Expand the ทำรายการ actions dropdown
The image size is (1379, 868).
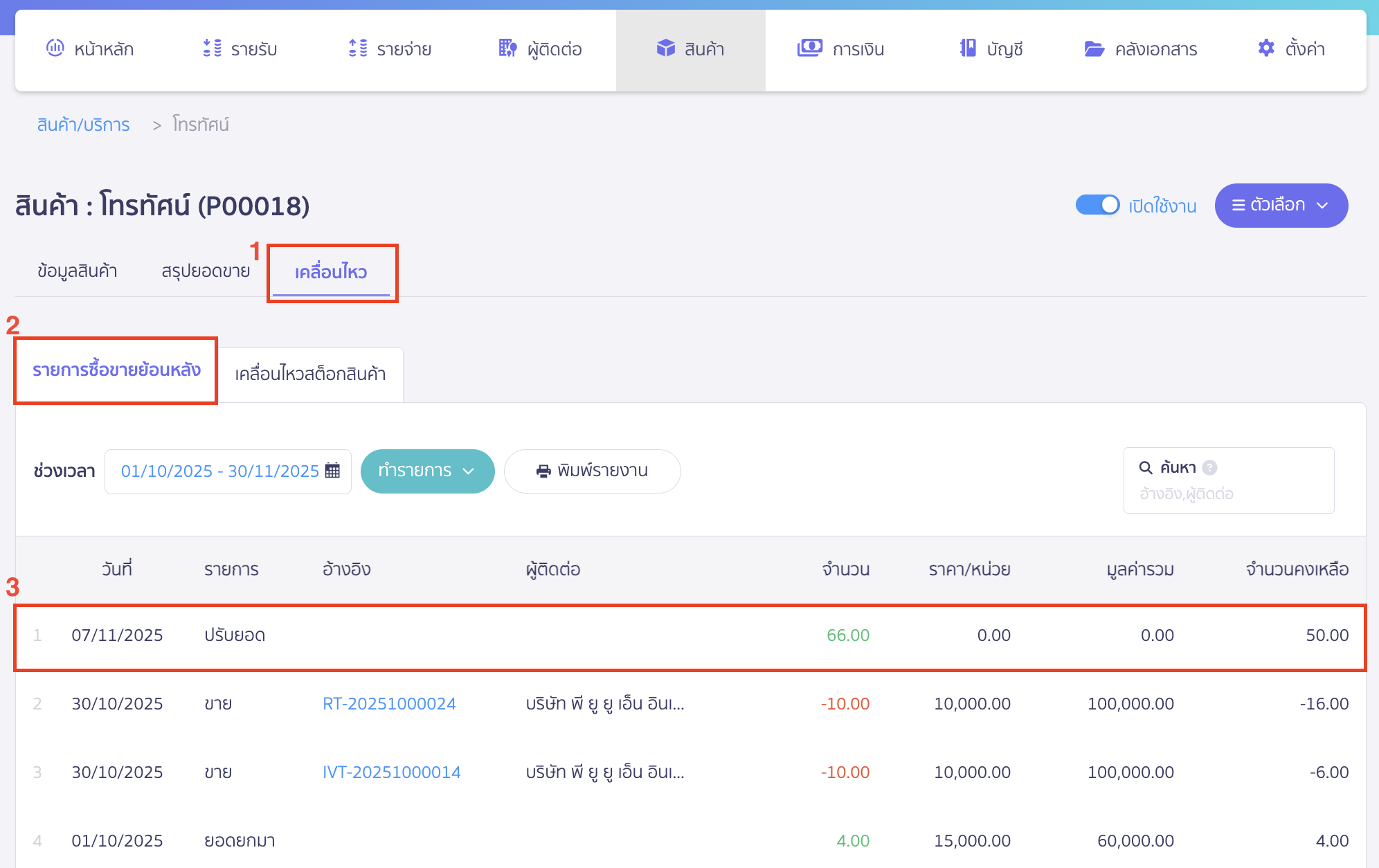click(427, 471)
